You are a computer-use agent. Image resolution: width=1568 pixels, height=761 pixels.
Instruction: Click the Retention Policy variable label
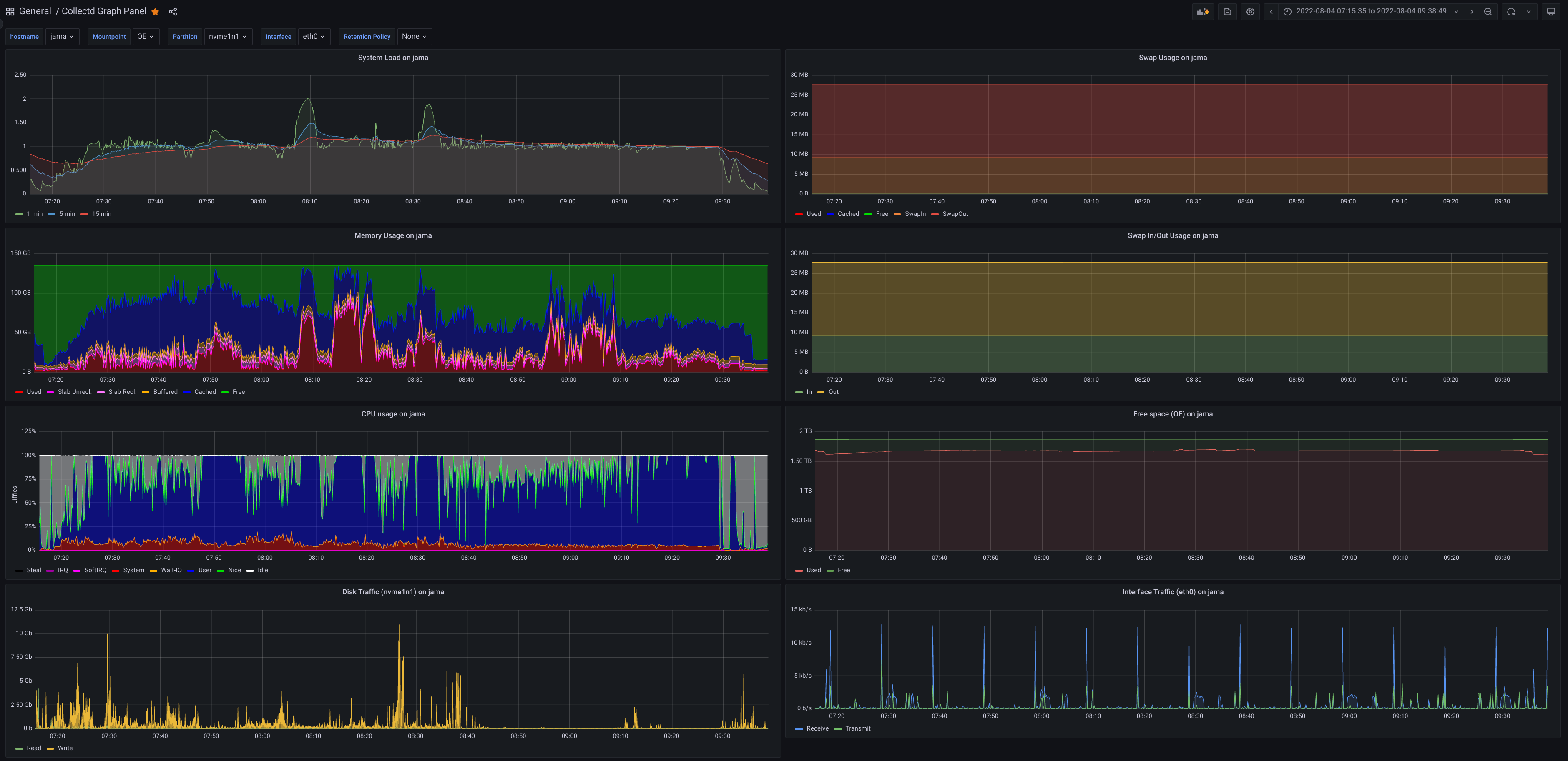367,37
